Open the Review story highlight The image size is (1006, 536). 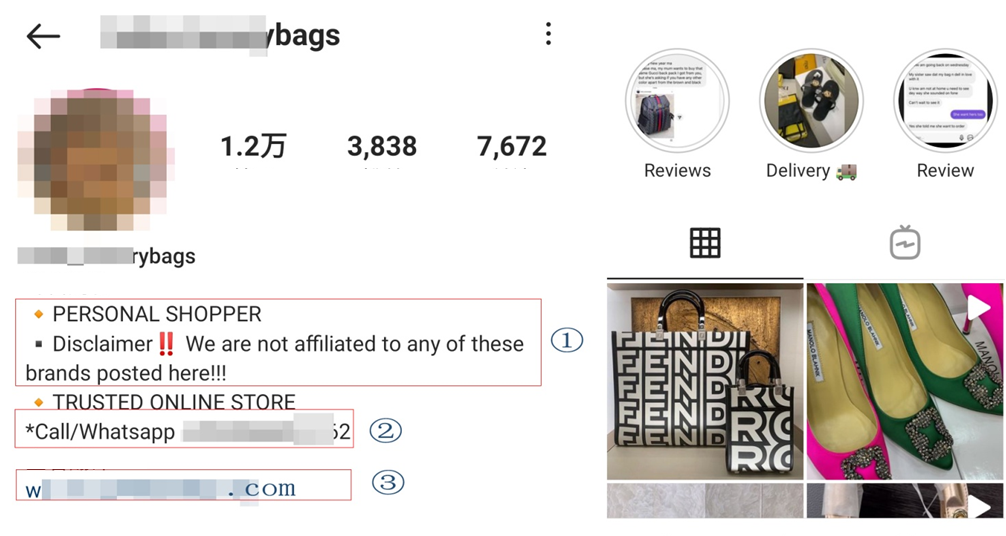click(x=945, y=100)
